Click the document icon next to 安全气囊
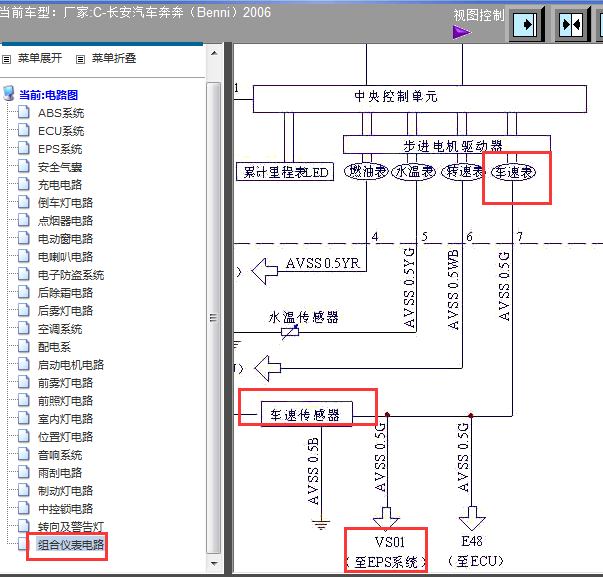 [24, 166]
